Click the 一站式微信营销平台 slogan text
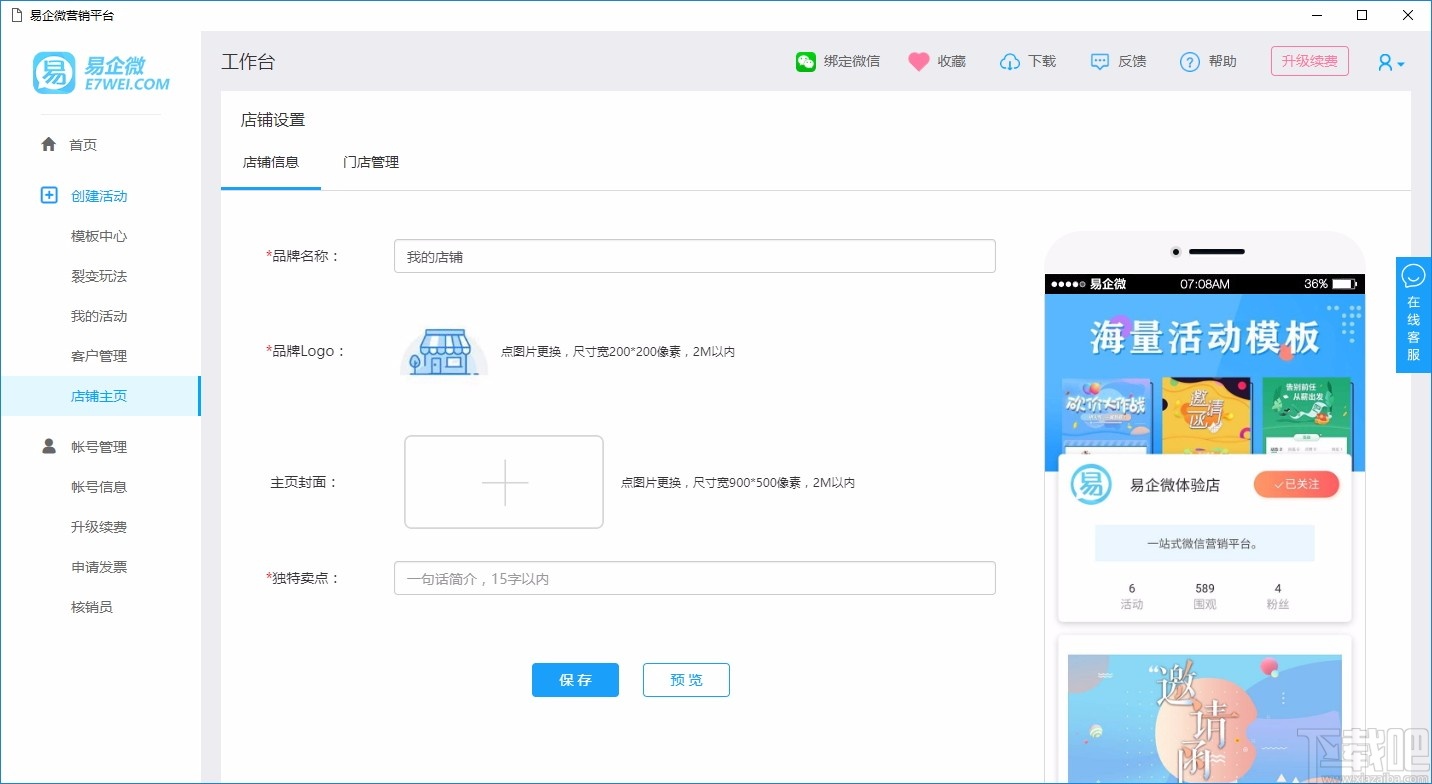Screen dimensions: 1432x784 pyautogui.click(x=1202, y=544)
